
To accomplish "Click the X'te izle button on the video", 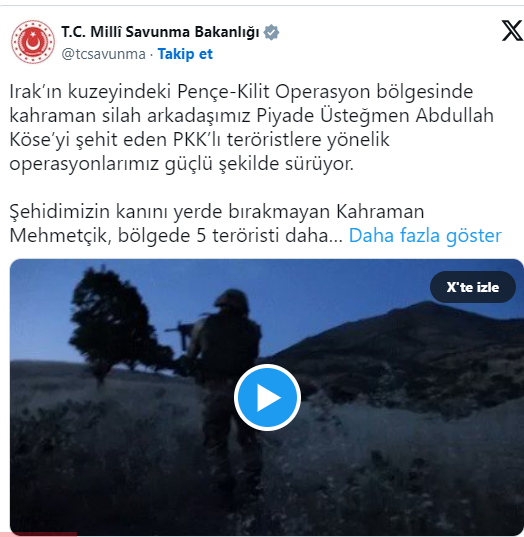I will pyautogui.click(x=473, y=287).
